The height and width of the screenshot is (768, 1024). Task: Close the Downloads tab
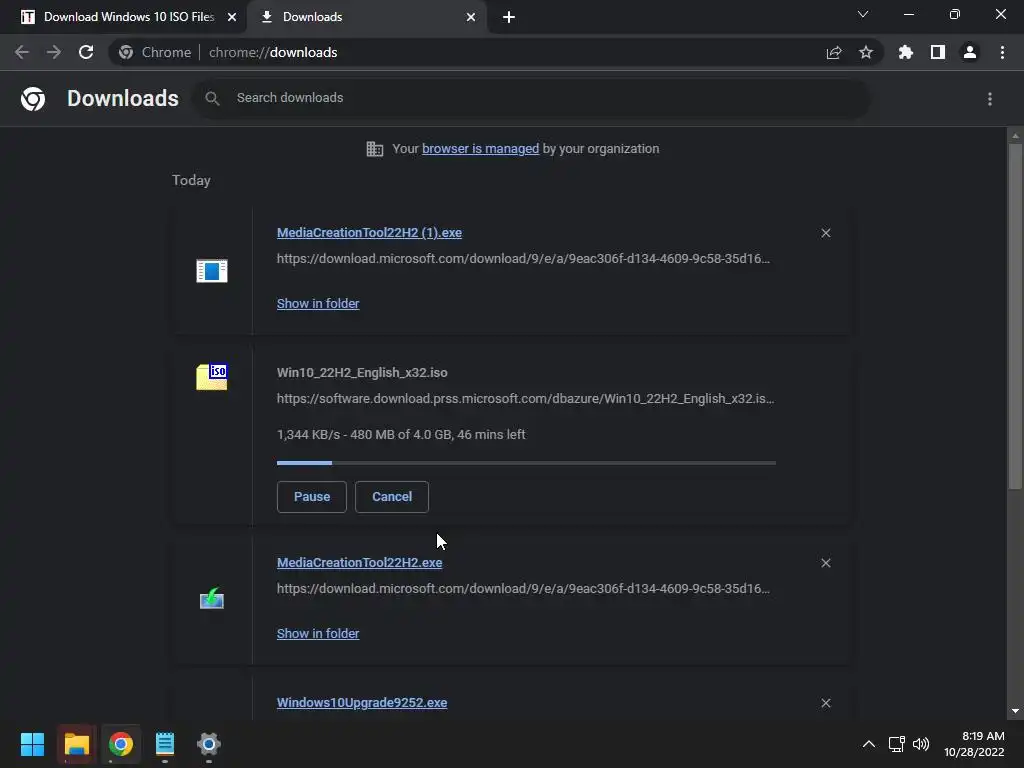(x=471, y=17)
